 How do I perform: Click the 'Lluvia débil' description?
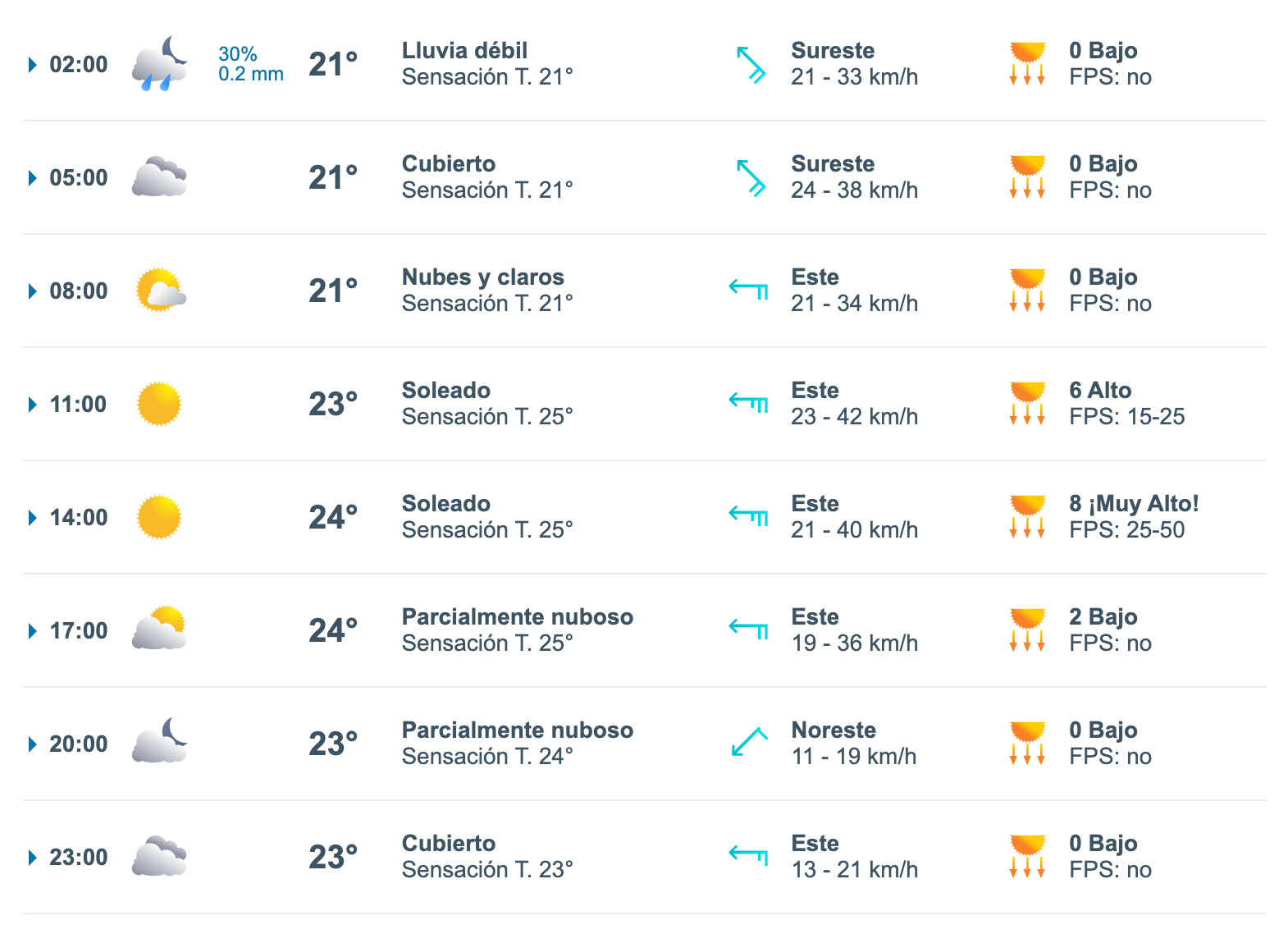pyautogui.click(x=464, y=50)
